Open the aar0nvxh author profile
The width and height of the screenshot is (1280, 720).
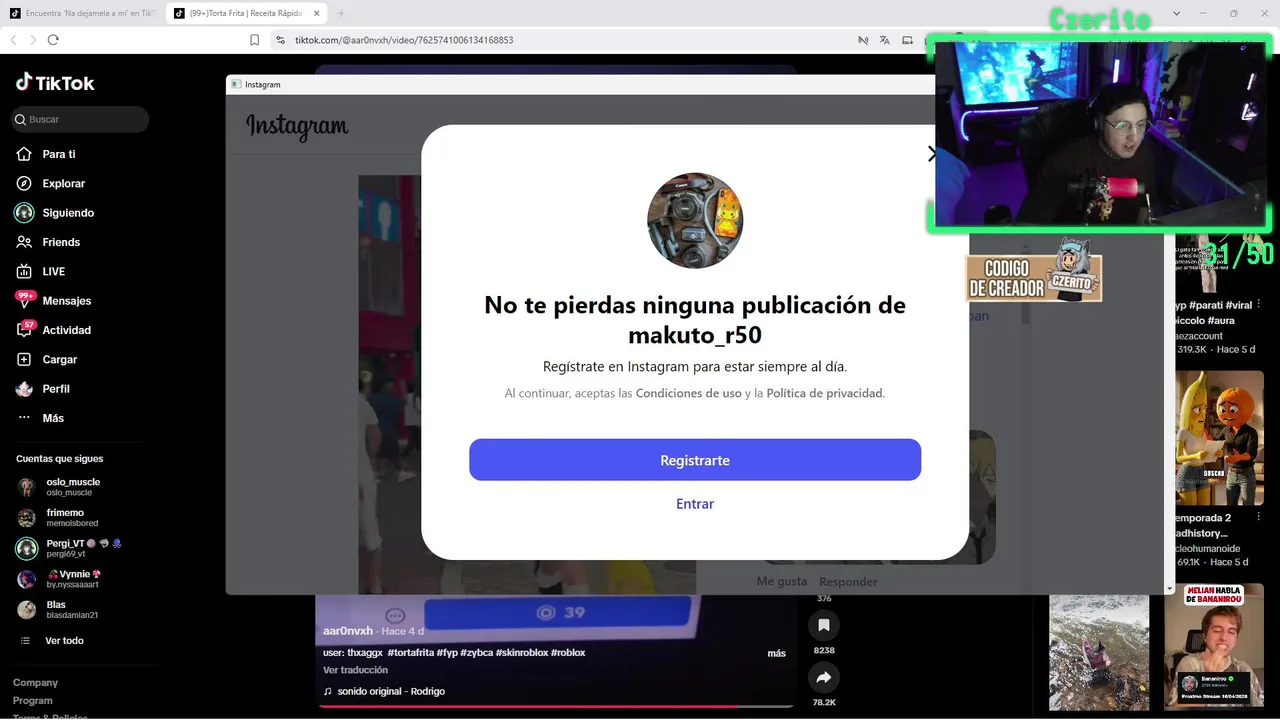pos(348,631)
